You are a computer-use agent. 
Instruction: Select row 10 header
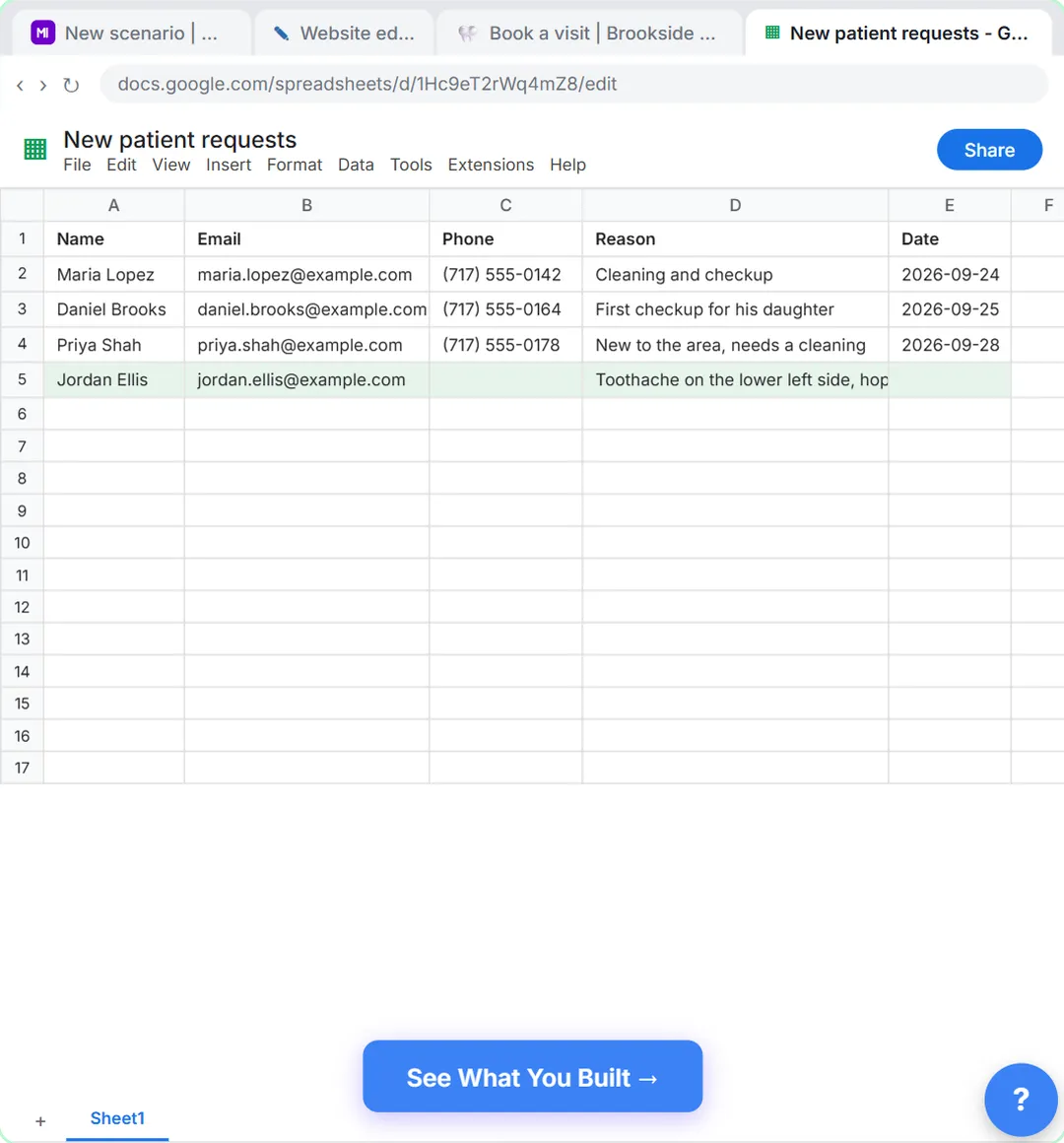click(22, 543)
